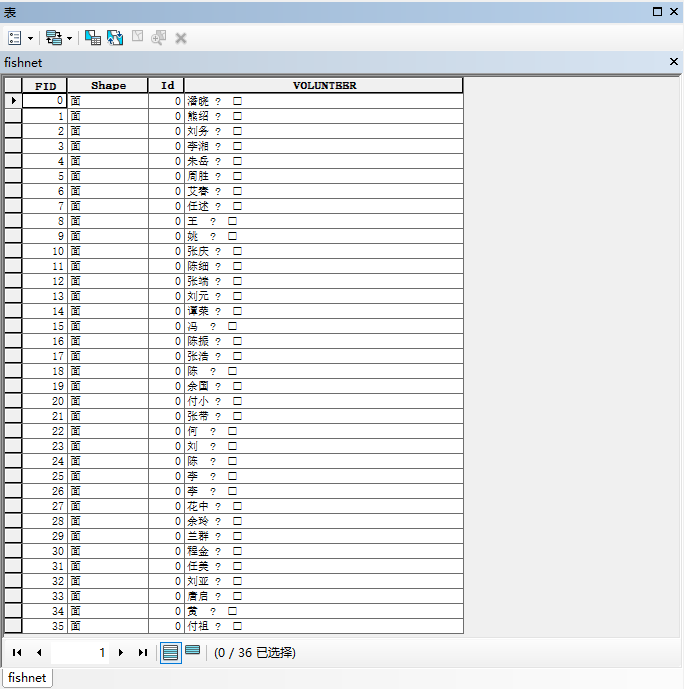Switch to the fishnet tab at bottom
684x689 pixels.
coord(27,678)
